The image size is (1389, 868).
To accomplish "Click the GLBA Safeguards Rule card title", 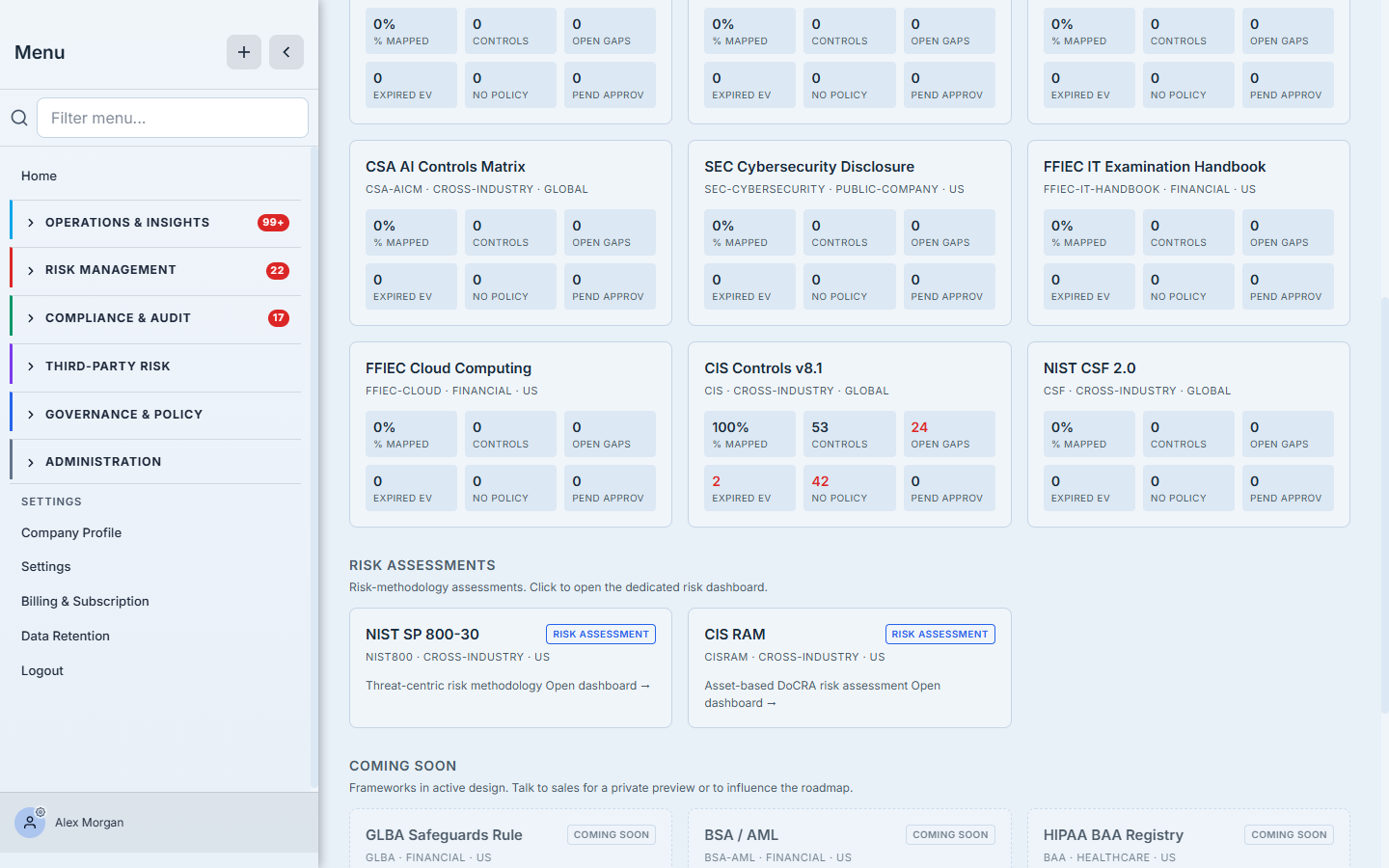I will pos(444,835).
